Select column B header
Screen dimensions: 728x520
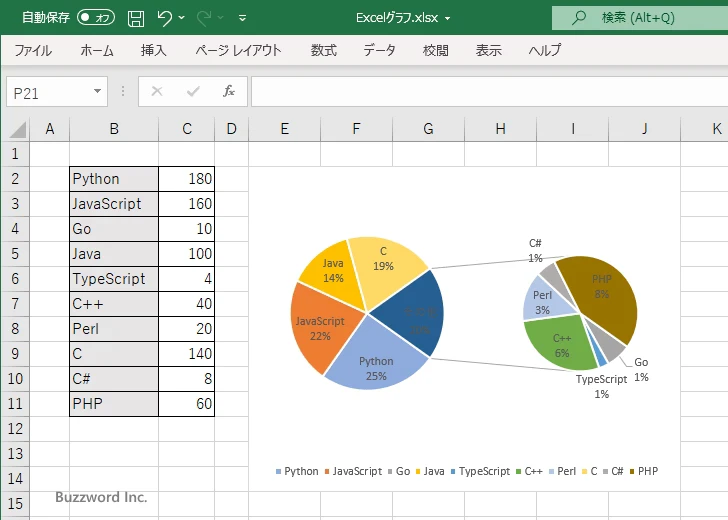(x=114, y=129)
